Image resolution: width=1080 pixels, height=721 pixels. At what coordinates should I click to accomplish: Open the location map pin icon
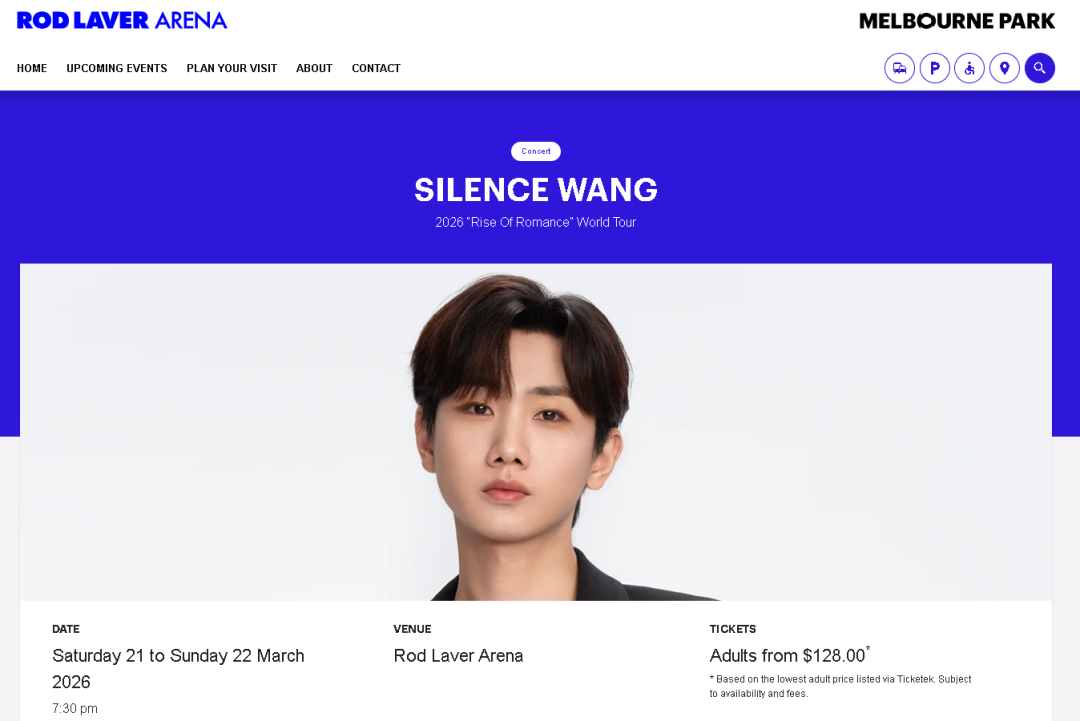click(1004, 68)
